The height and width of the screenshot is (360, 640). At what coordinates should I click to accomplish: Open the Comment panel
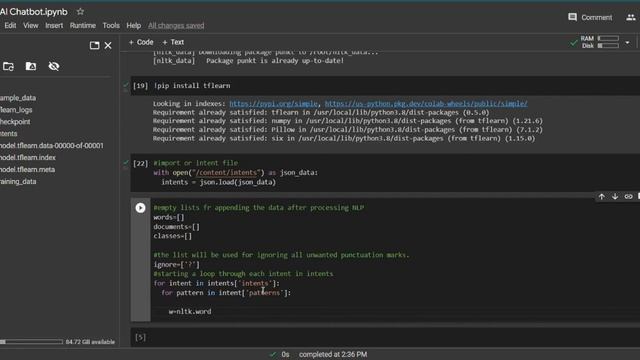[x=590, y=17]
